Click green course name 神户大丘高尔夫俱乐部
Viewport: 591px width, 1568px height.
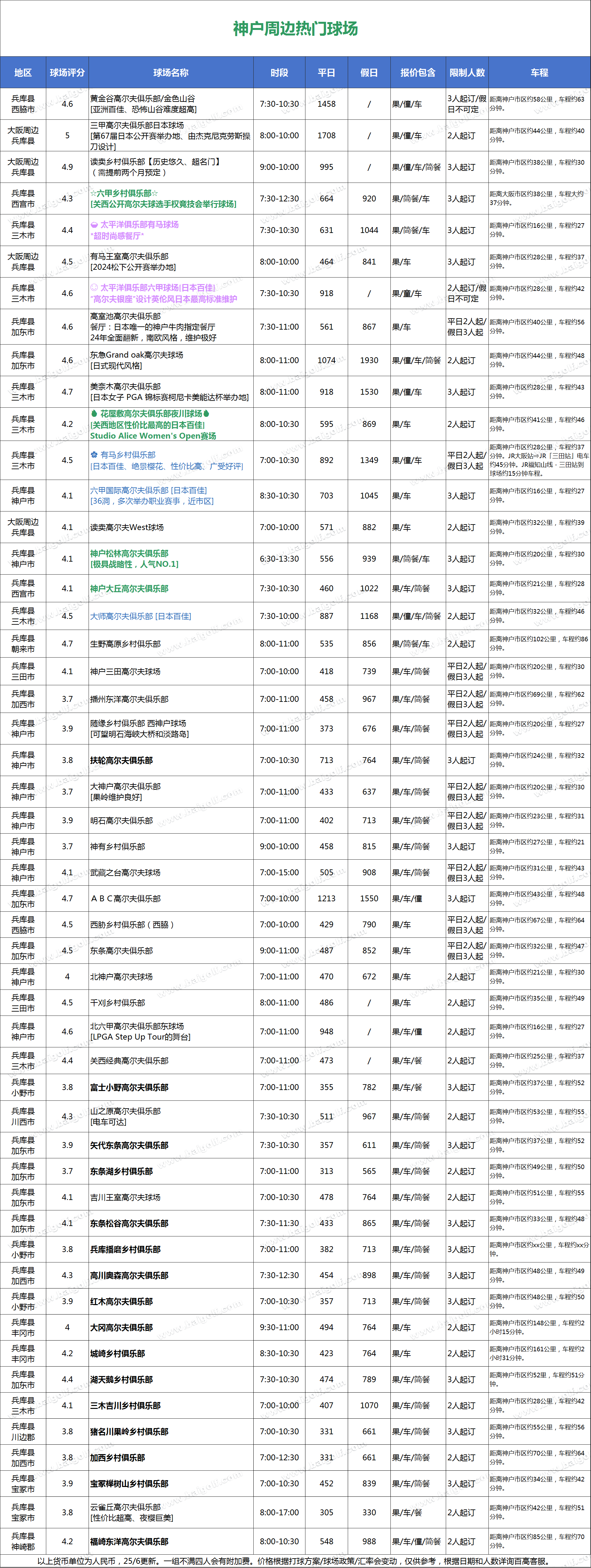click(x=129, y=589)
